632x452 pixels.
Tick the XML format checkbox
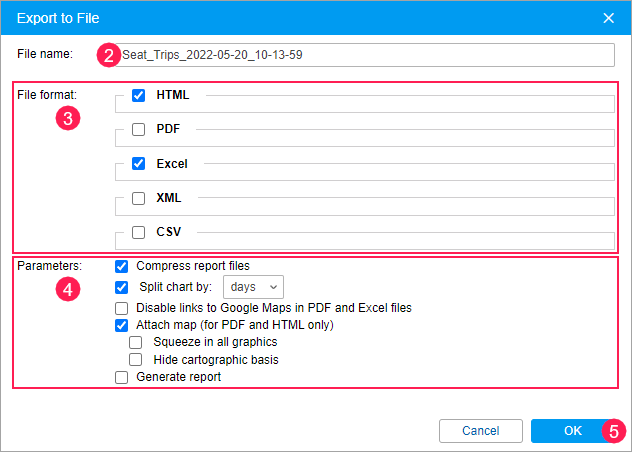point(139,198)
